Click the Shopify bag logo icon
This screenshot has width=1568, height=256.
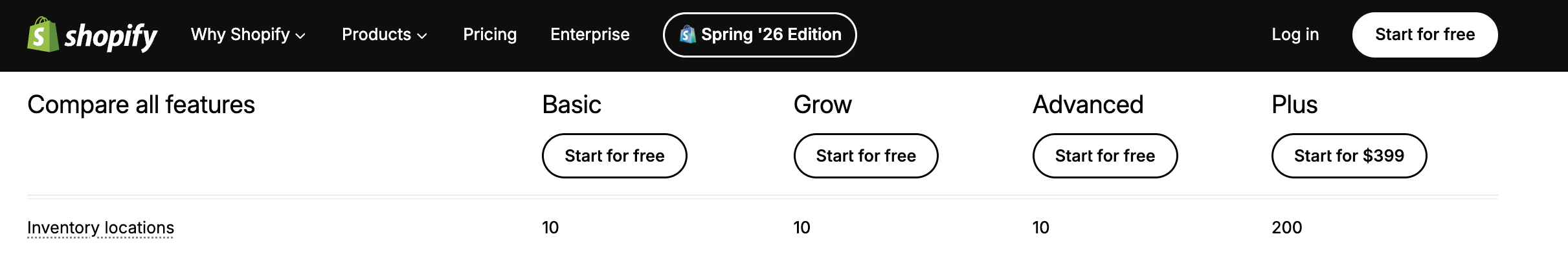pos(43,34)
